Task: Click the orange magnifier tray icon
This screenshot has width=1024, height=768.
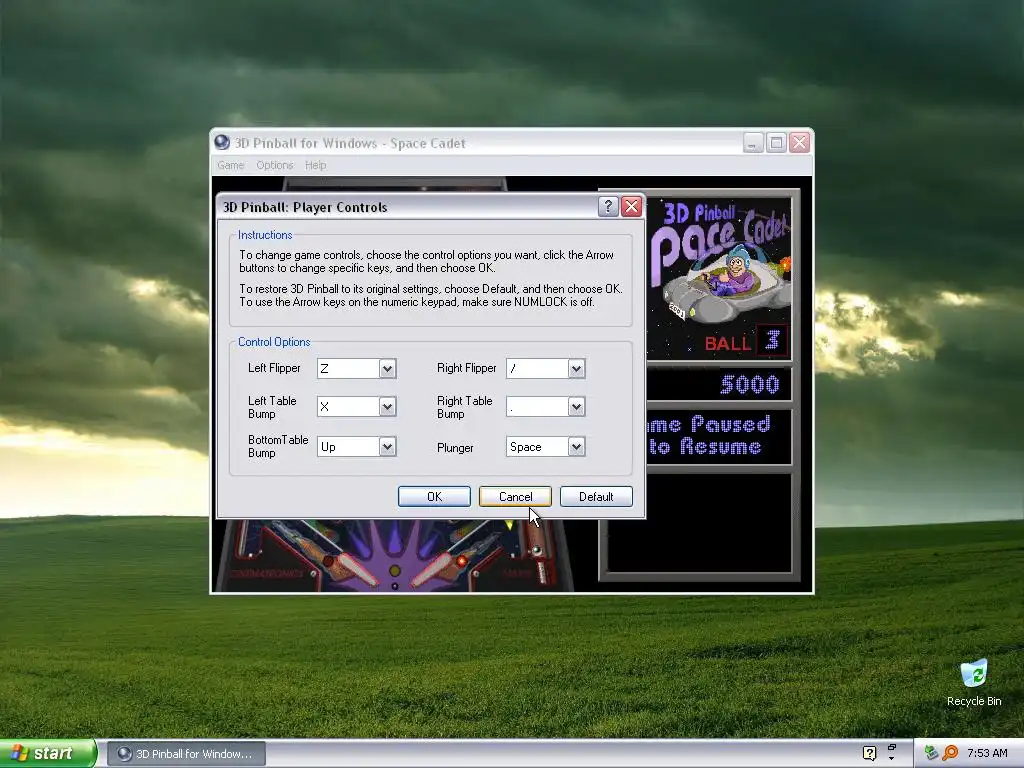Action: (950, 753)
